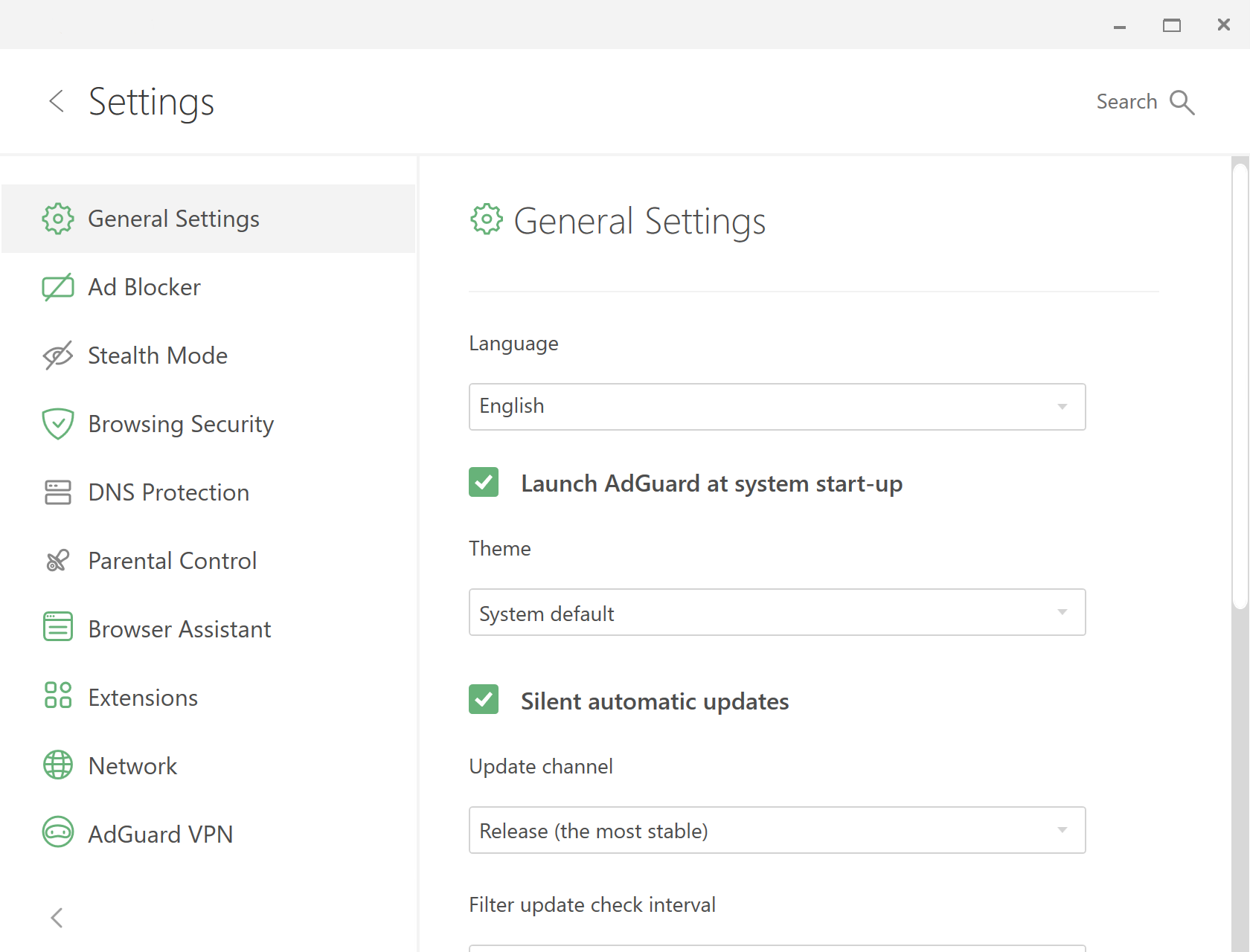Open Parental Control settings
Screen dimensions: 1250x952
[208, 561]
